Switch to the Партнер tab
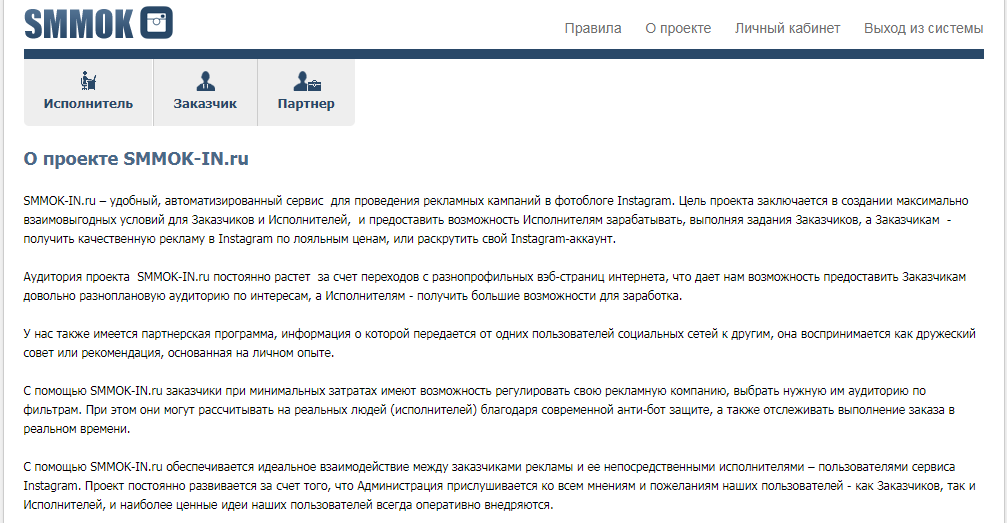The height and width of the screenshot is (523, 1007). (306, 93)
